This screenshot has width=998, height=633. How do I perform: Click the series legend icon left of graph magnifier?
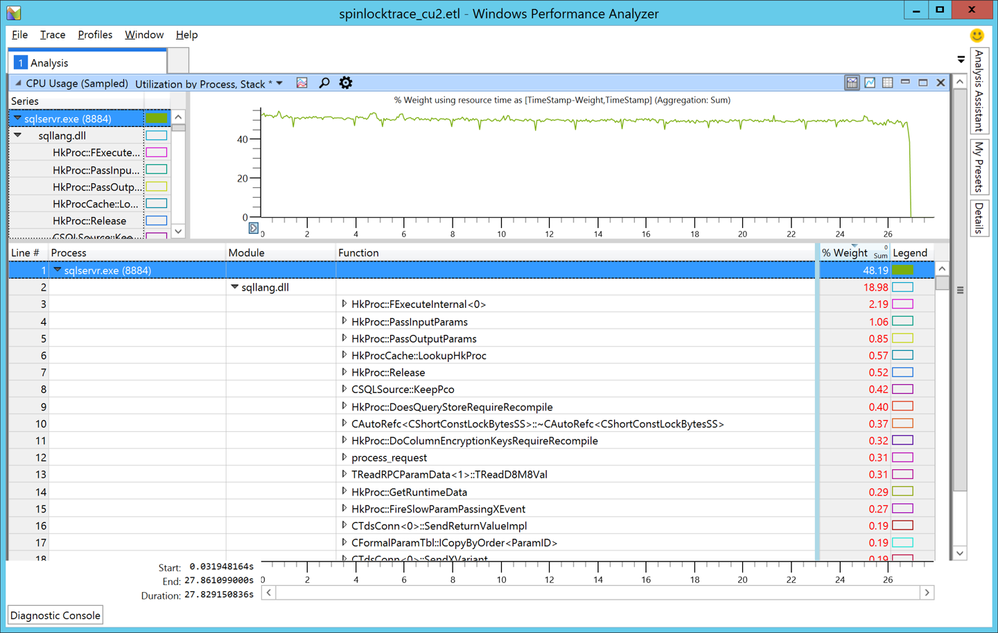point(302,83)
